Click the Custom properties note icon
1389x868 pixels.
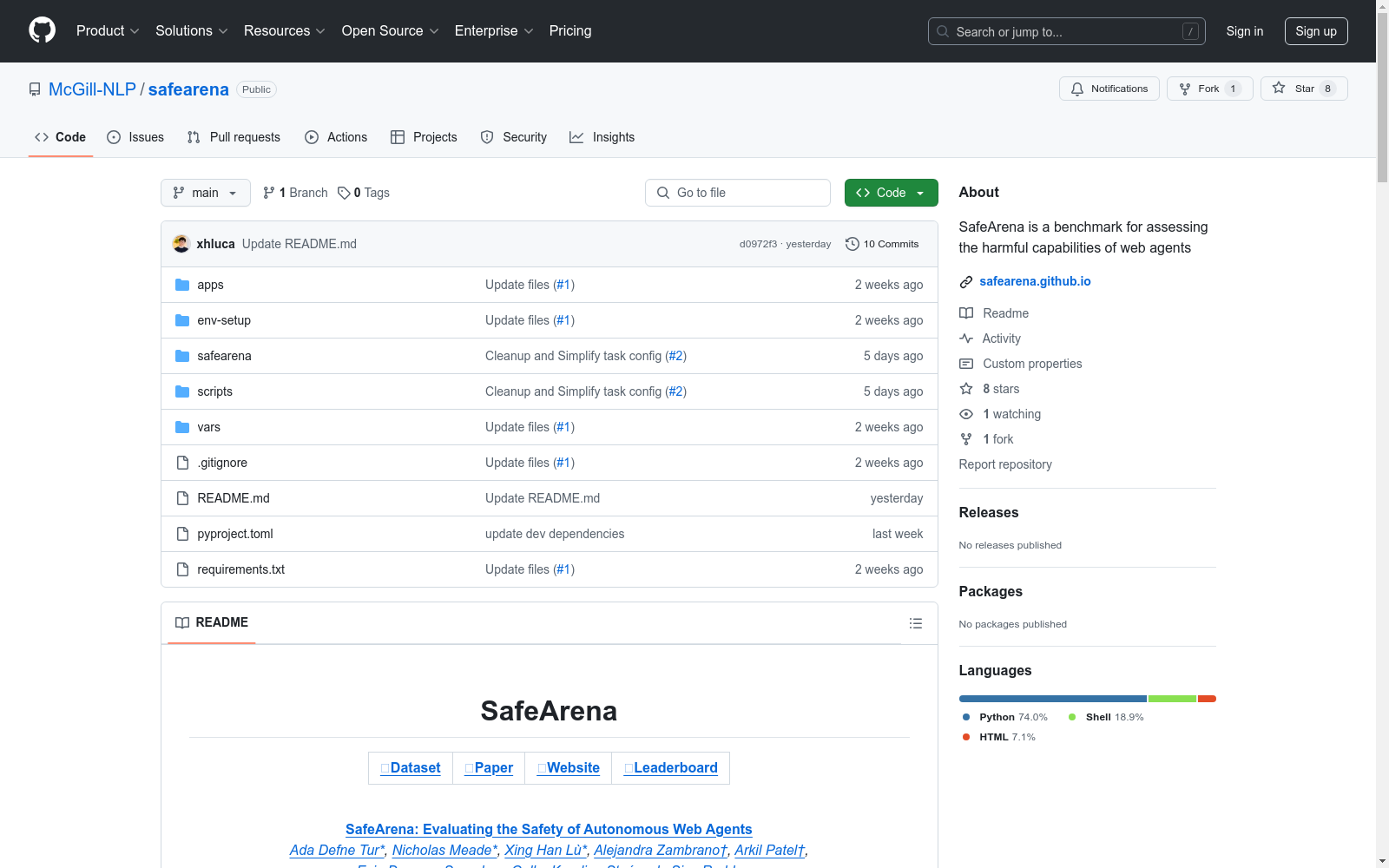click(966, 364)
